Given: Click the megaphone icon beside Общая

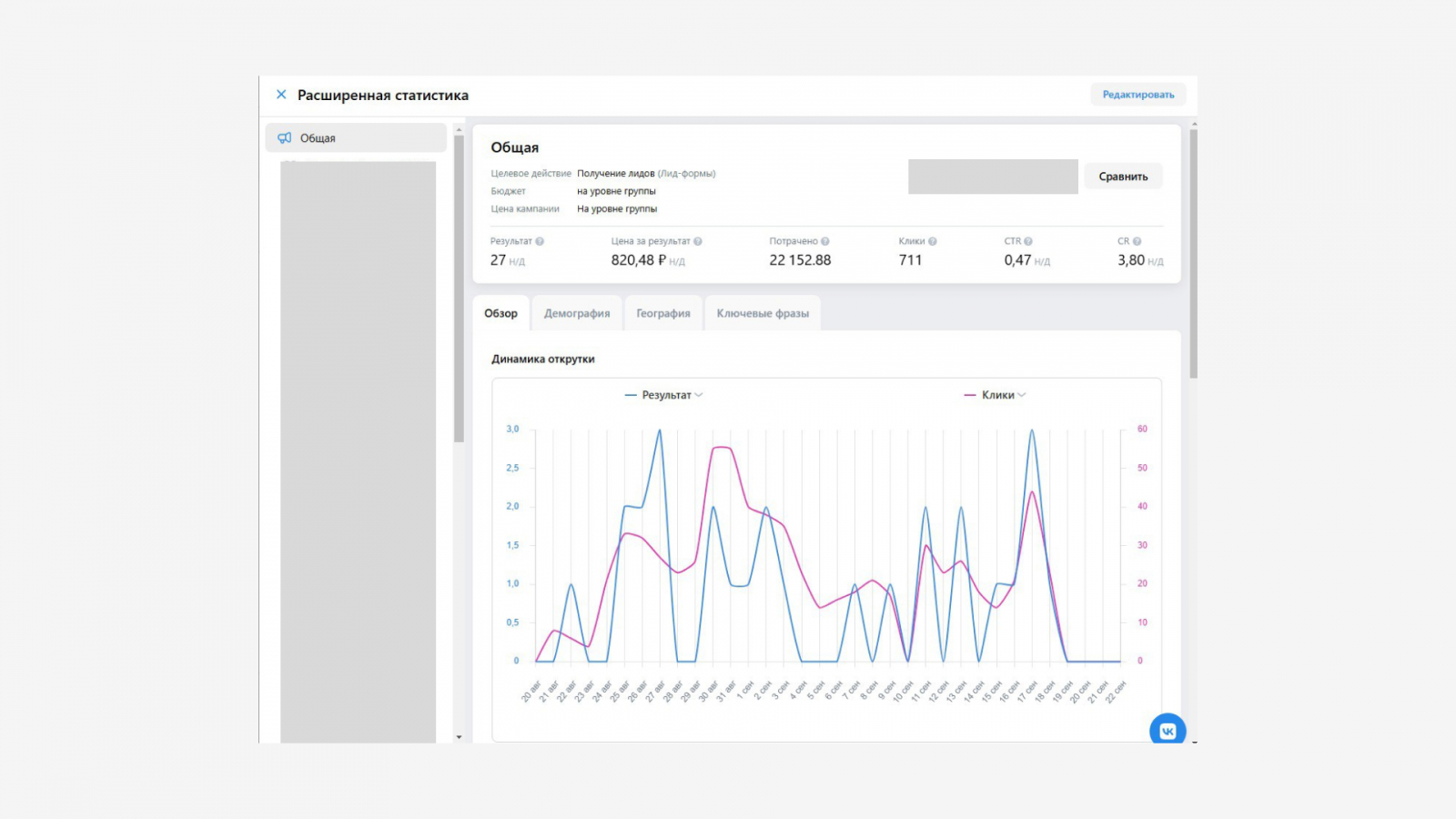Looking at the screenshot, I should (285, 138).
